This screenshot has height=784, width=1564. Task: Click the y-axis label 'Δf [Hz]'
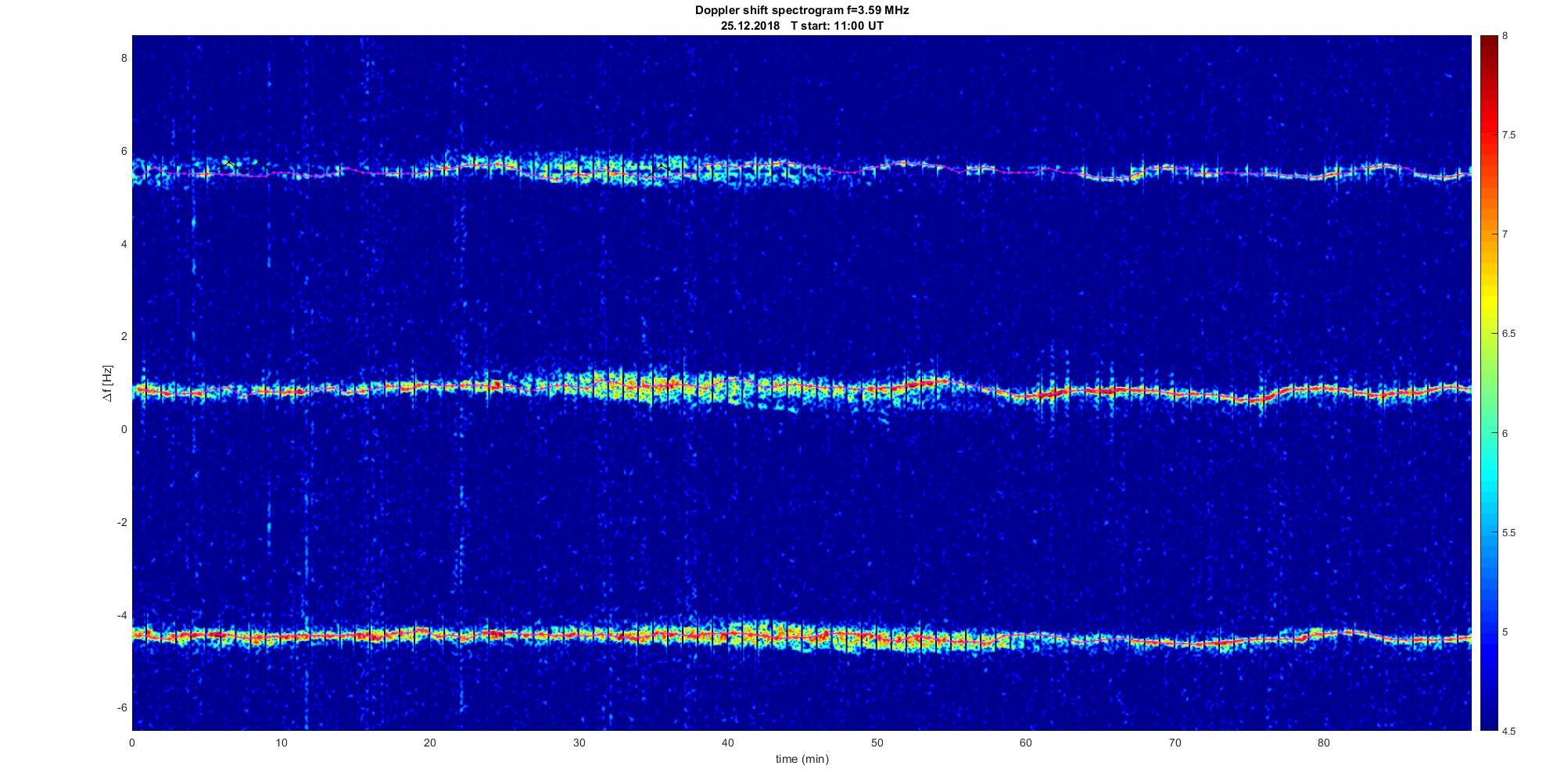[x=107, y=383]
